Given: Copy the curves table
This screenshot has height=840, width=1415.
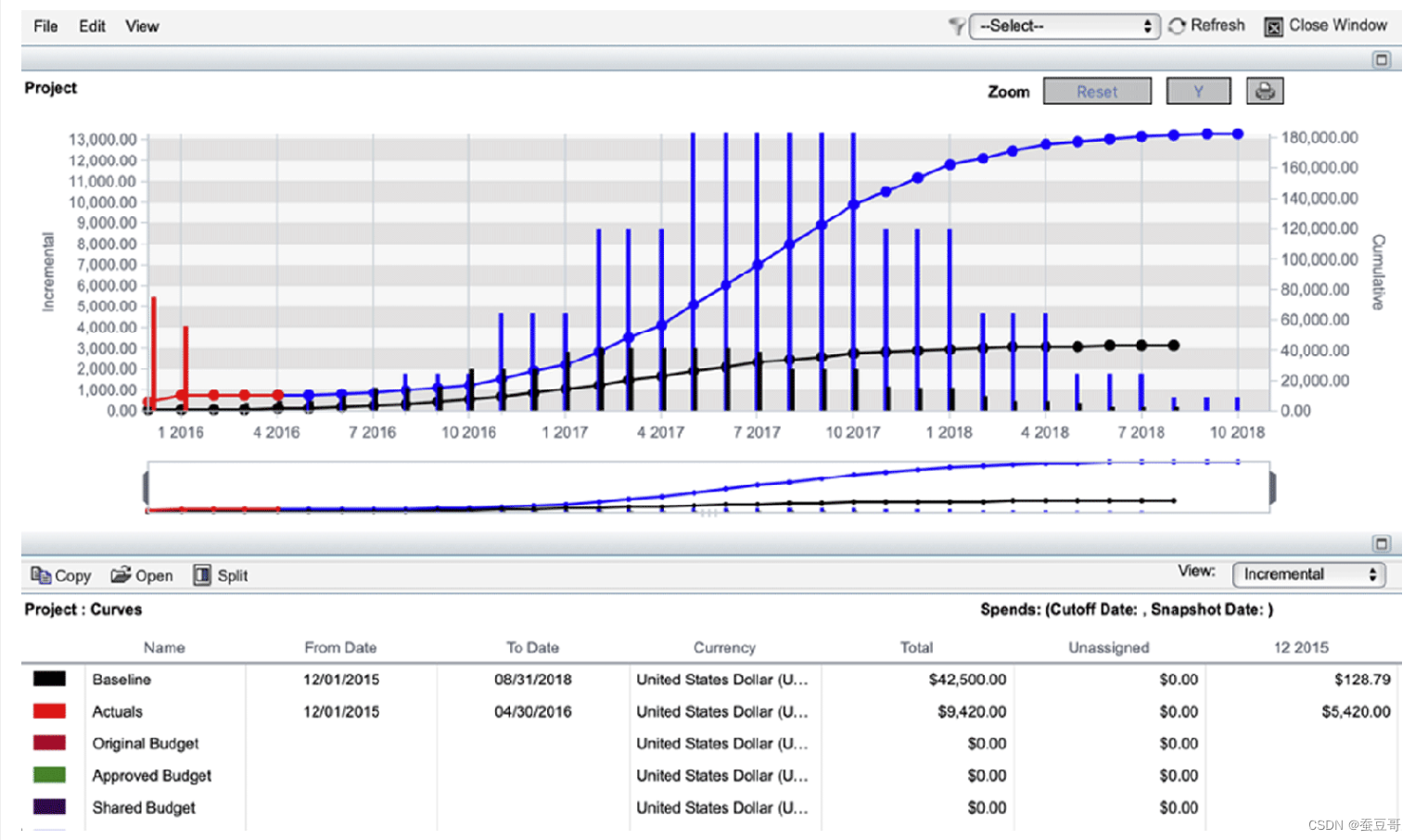Looking at the screenshot, I should pos(61,575).
